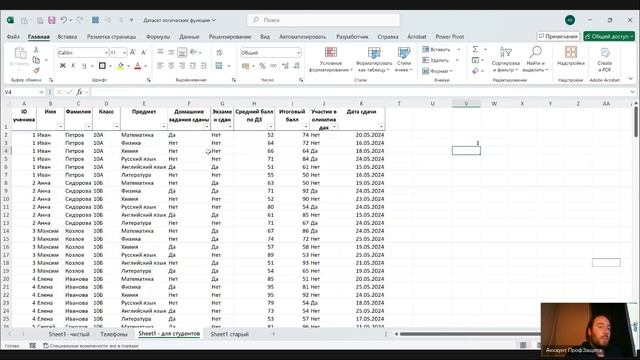Toggle italic (К) formatting
The height and width of the screenshot is (360, 640).
click(73, 66)
